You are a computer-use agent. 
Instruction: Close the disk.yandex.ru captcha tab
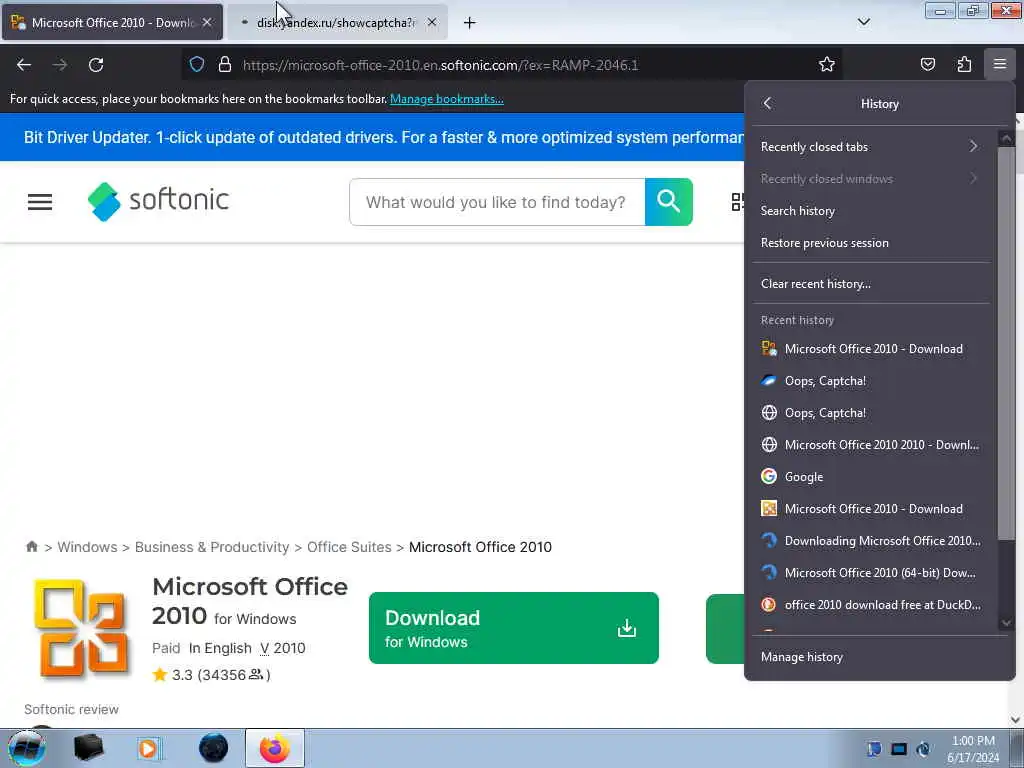click(432, 22)
